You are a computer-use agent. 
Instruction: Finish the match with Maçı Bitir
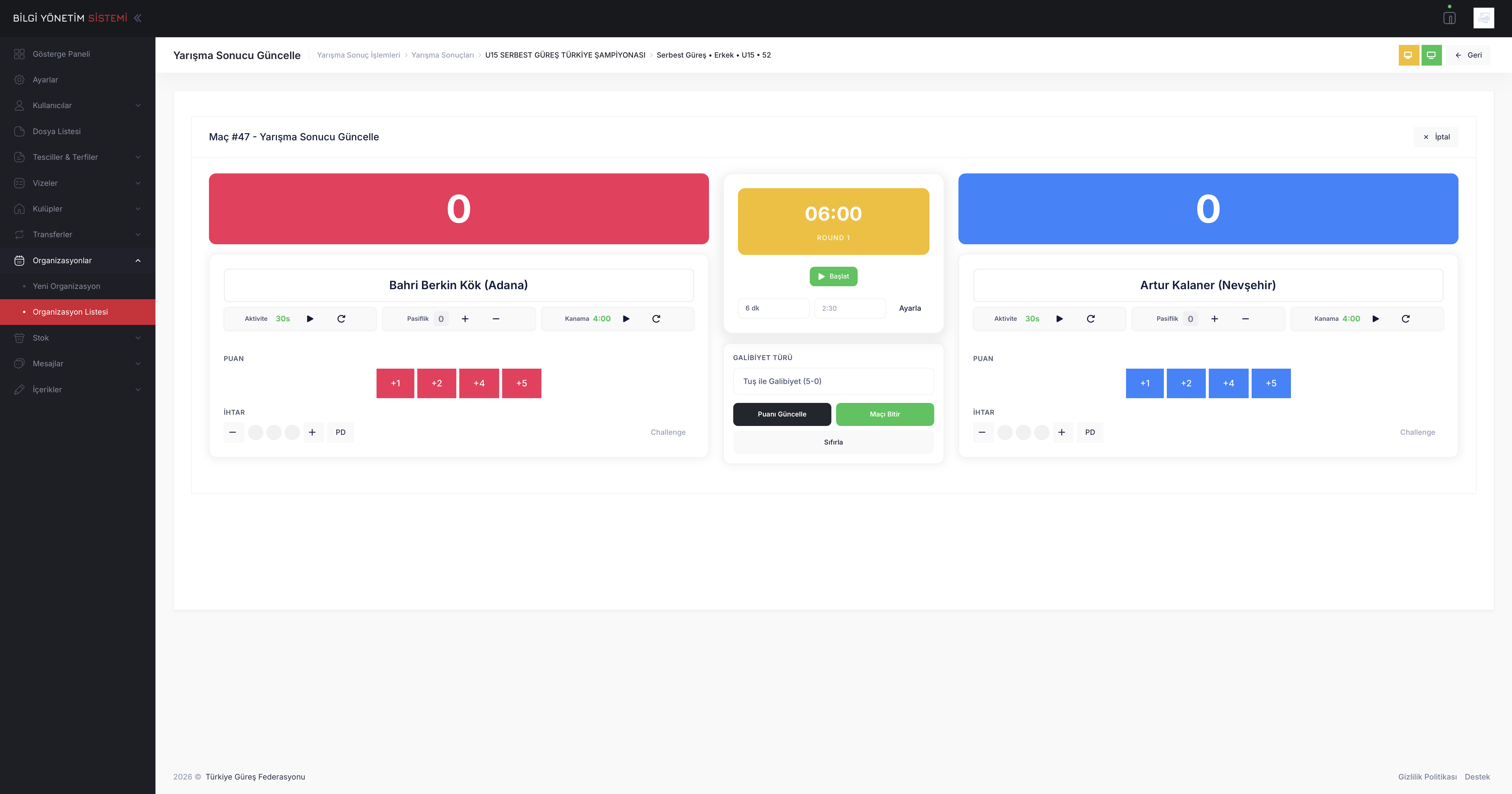[x=885, y=414]
